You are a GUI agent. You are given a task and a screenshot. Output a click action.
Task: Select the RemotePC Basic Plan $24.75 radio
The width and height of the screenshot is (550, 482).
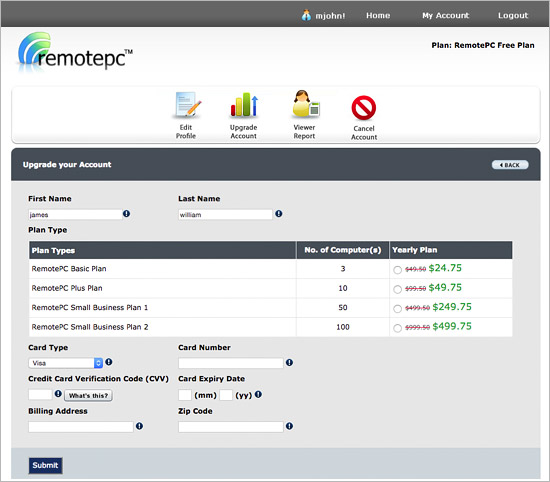(397, 270)
